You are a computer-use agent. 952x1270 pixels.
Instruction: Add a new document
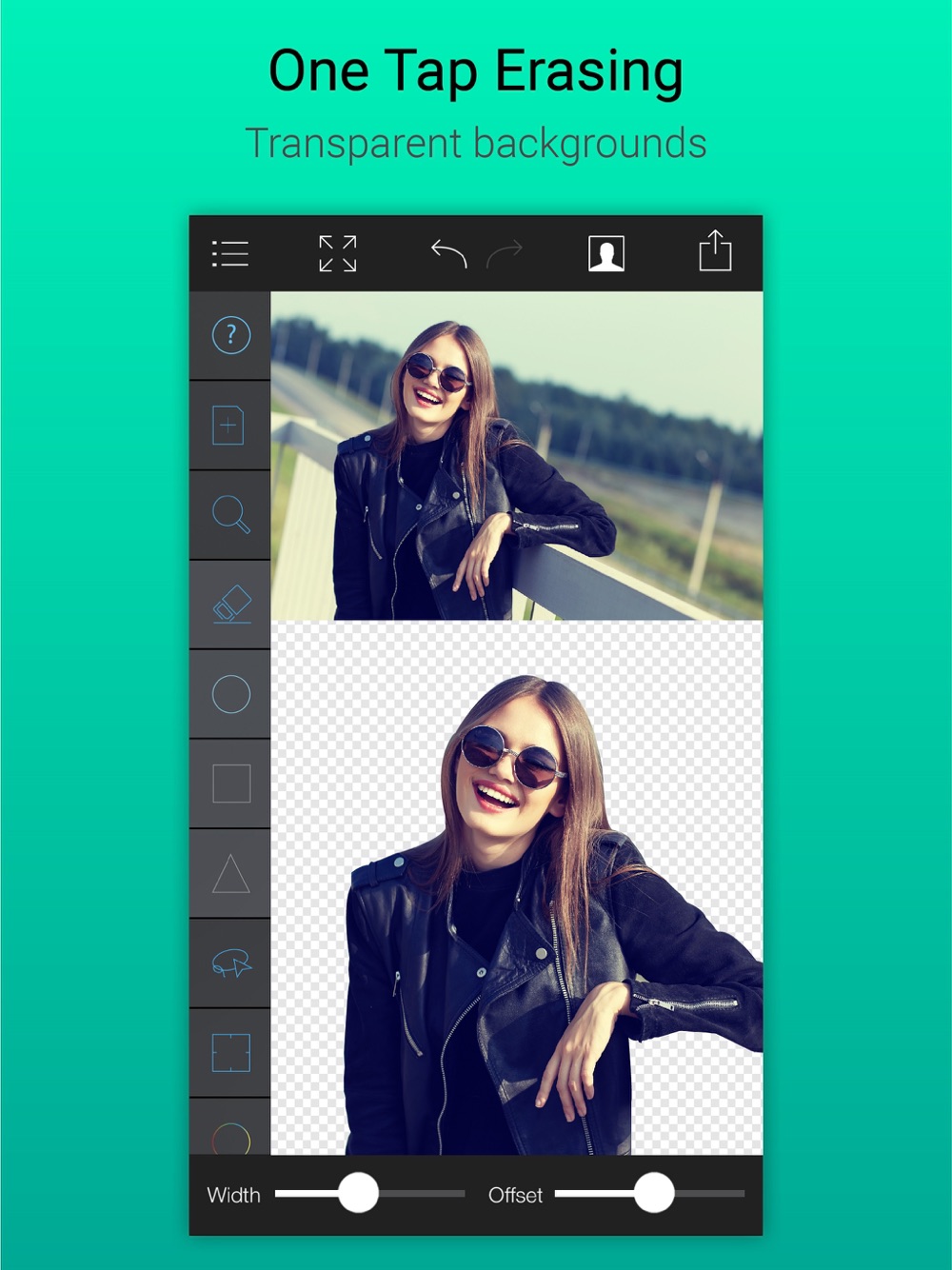pos(228,425)
